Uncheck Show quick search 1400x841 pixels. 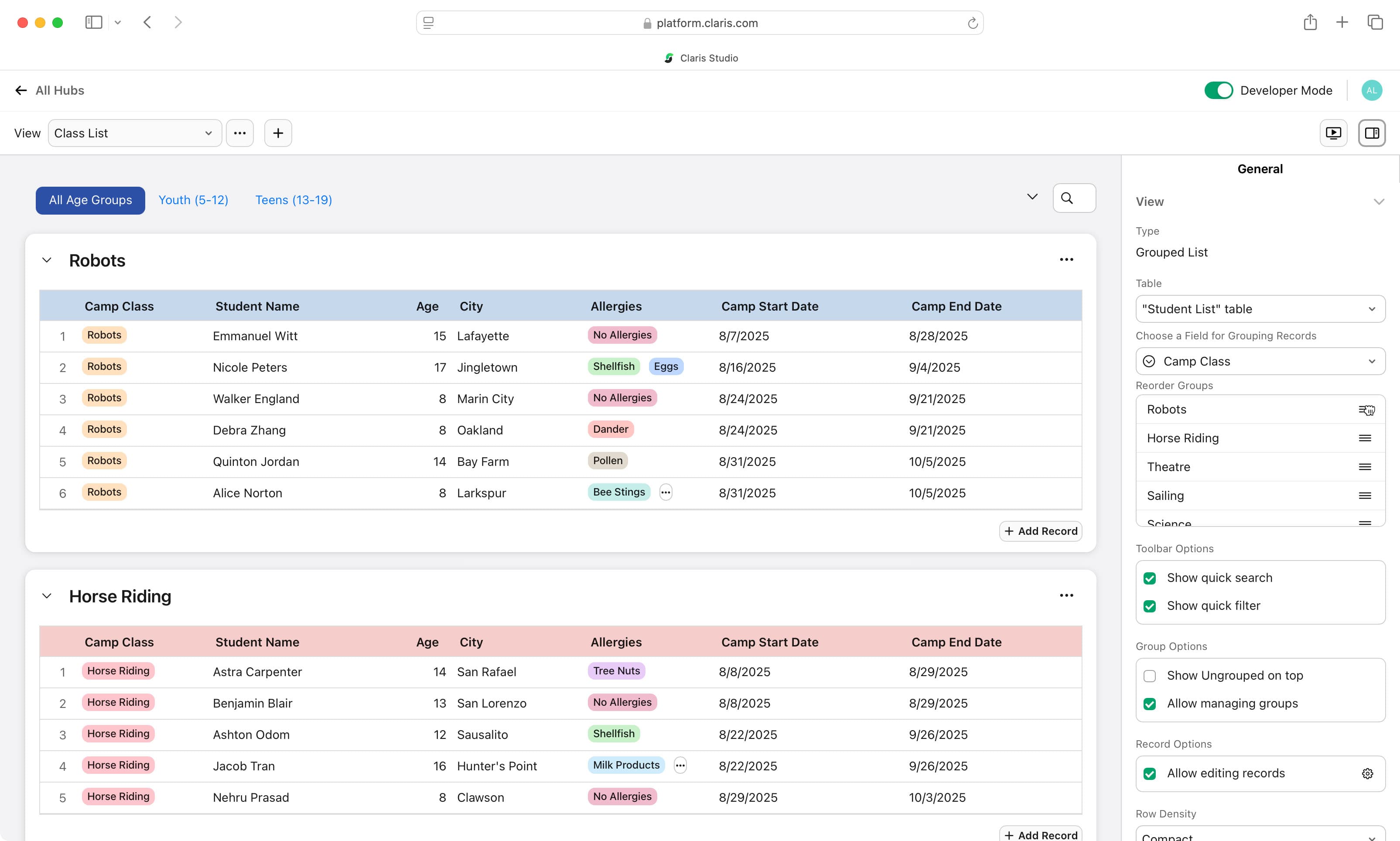point(1150,578)
